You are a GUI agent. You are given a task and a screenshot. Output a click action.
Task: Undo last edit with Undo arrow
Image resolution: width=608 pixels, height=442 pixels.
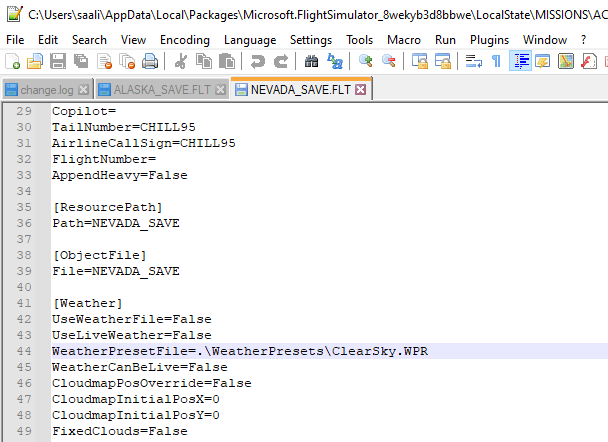(x=257, y=61)
